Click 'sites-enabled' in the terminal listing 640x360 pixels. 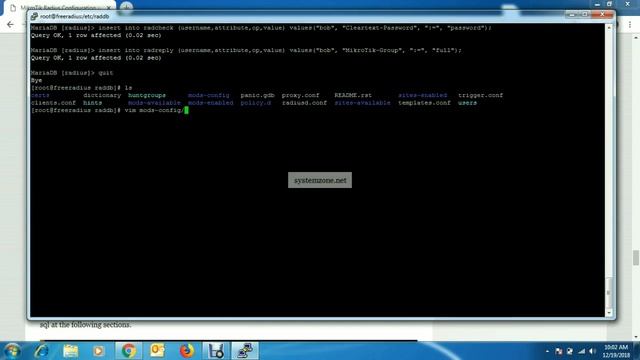(x=422, y=95)
